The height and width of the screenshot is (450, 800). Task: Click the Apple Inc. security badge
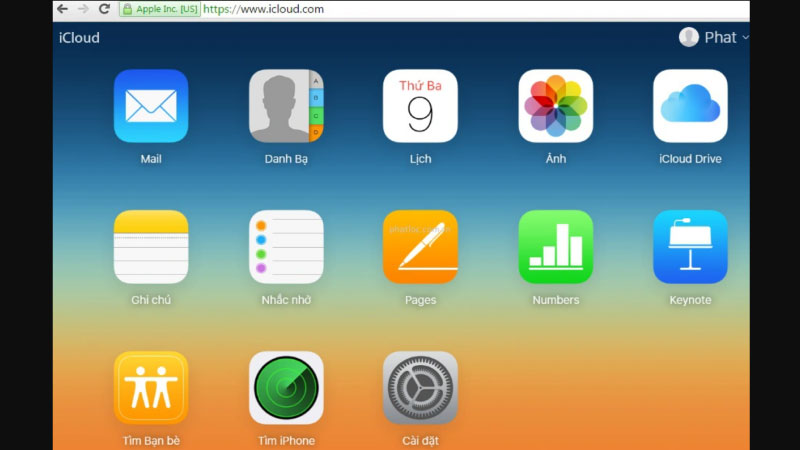[x=160, y=9]
